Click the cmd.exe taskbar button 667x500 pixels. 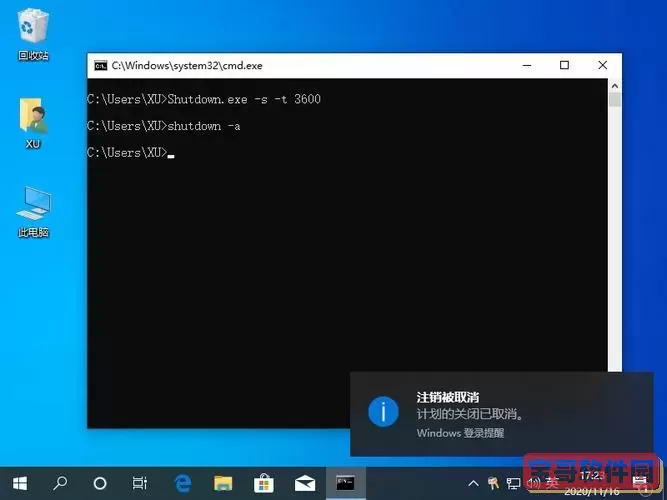pos(345,483)
